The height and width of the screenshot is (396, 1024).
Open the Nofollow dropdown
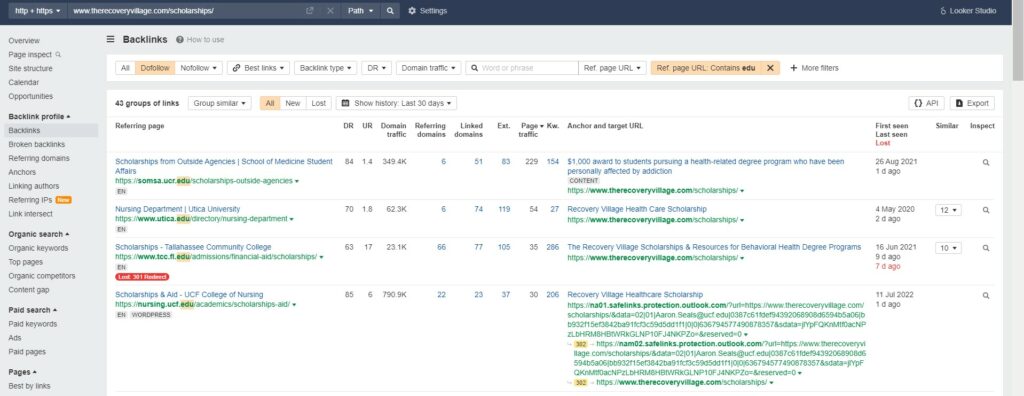click(x=199, y=68)
